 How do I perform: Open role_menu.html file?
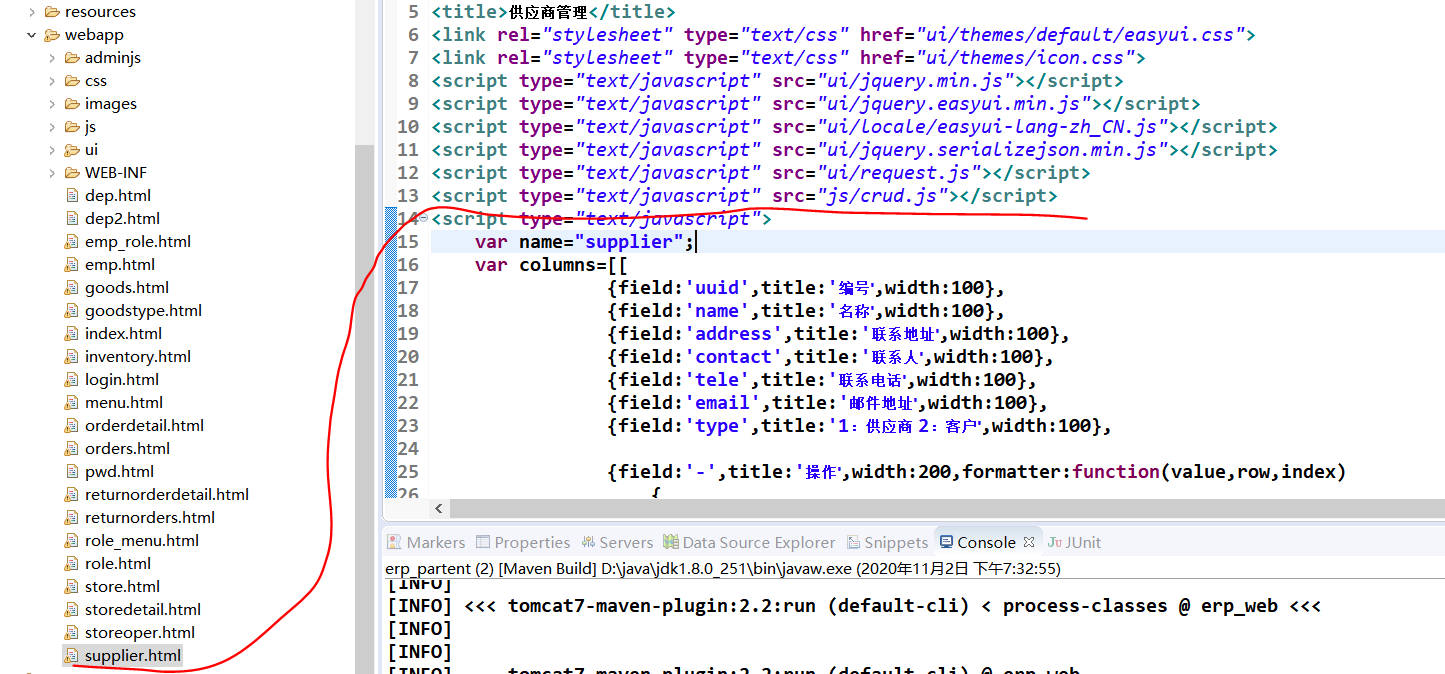click(x=141, y=541)
